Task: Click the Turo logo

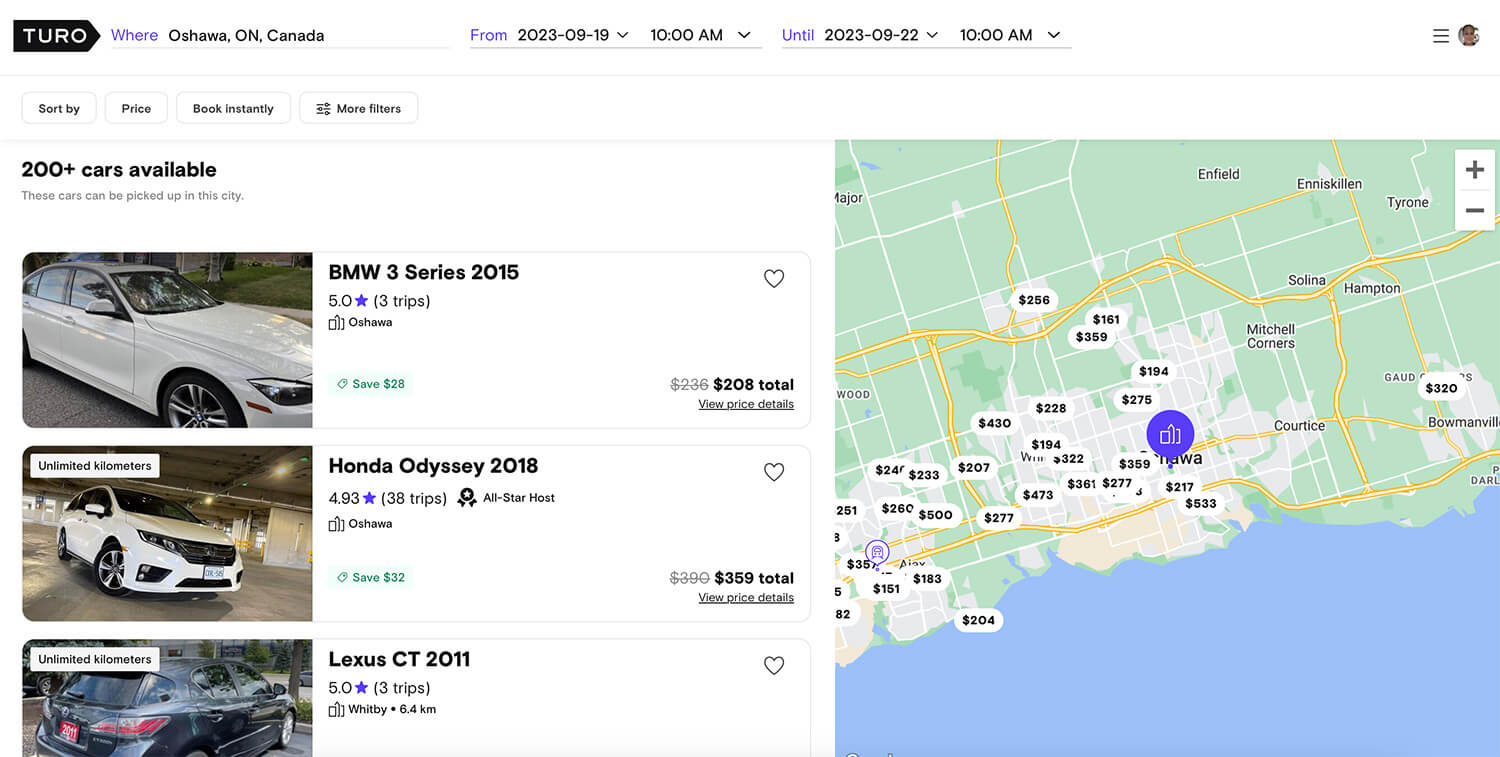Action: tap(56, 35)
